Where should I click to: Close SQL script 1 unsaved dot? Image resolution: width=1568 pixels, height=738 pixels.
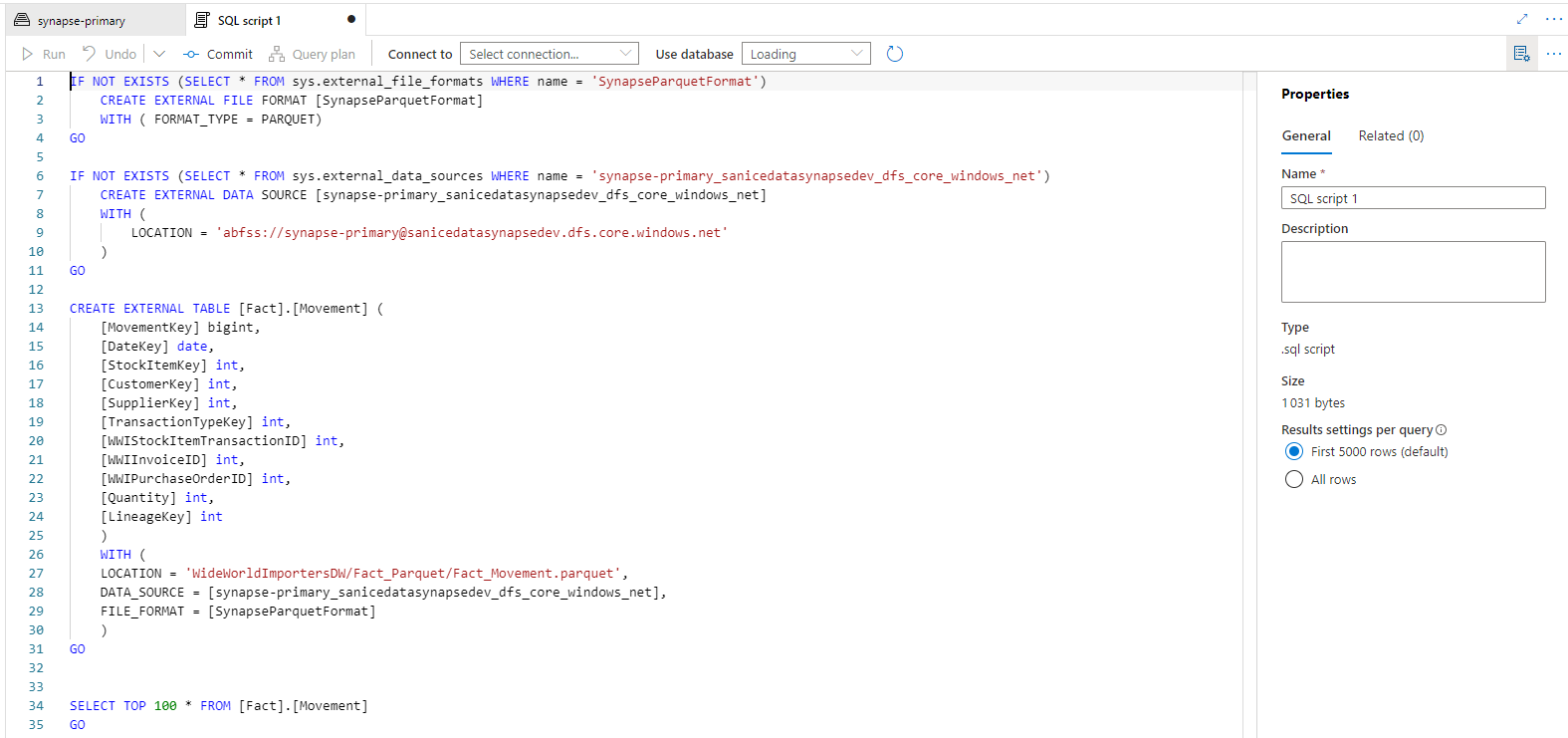(x=351, y=19)
